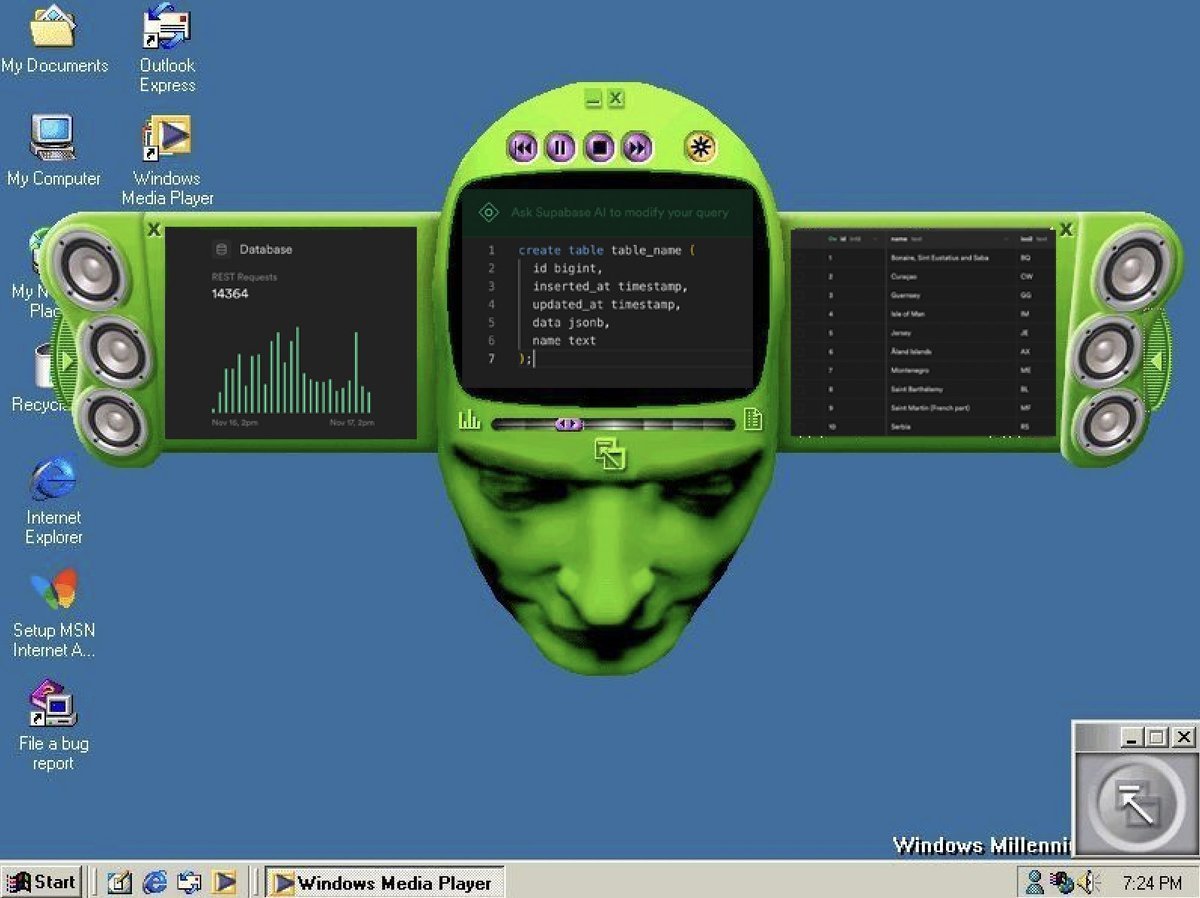Click code line 'inserted_at timestamp,'
Viewport: 1200px width, 898px height.
[x=609, y=286]
